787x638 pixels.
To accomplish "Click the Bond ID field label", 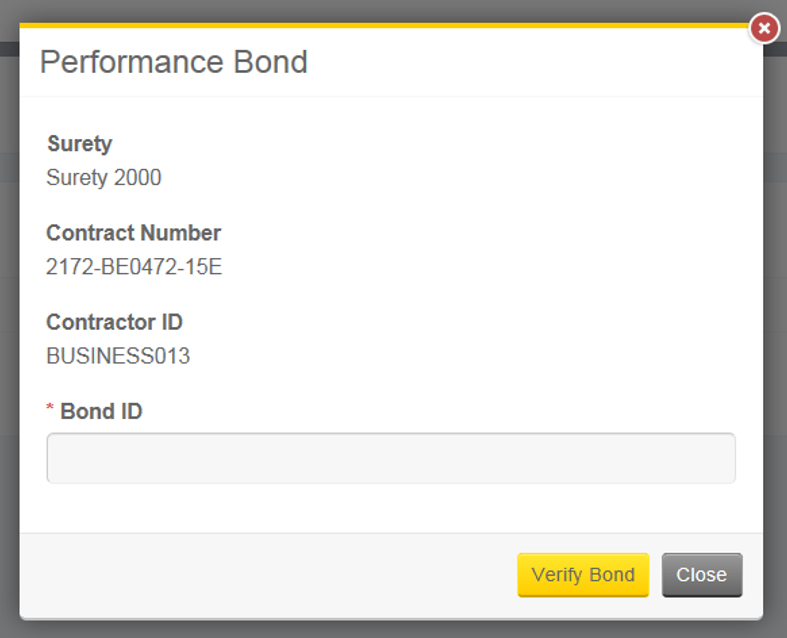I will pos(101,411).
